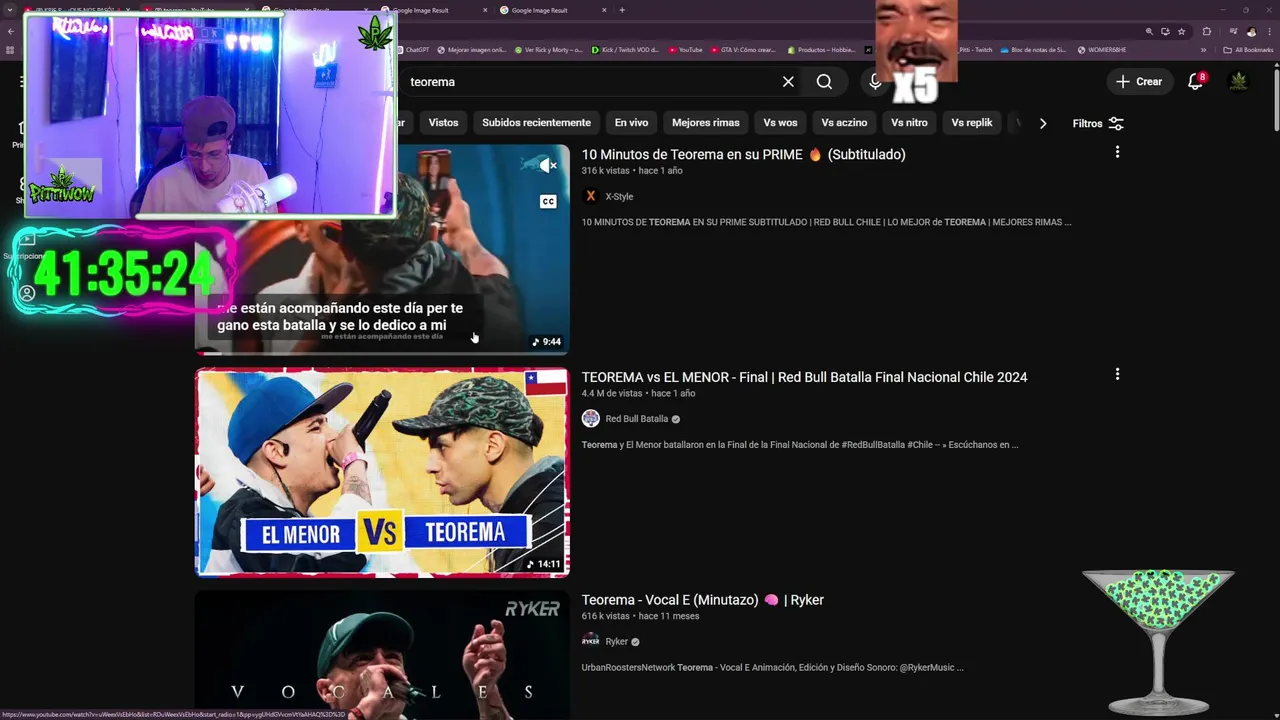Open the X-Style channel name
Screen dimensions: 1280x720
pyautogui.click(x=619, y=197)
